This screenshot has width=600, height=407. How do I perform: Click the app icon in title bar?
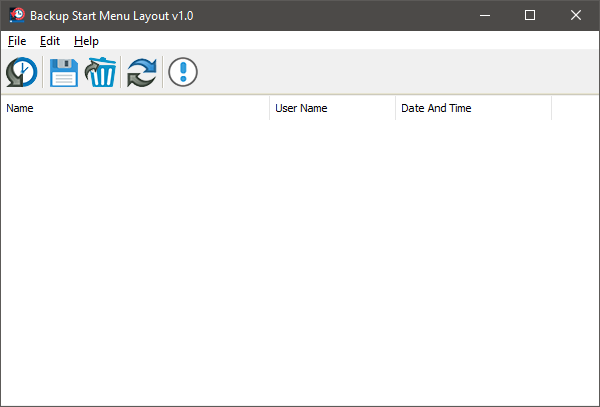coord(15,15)
